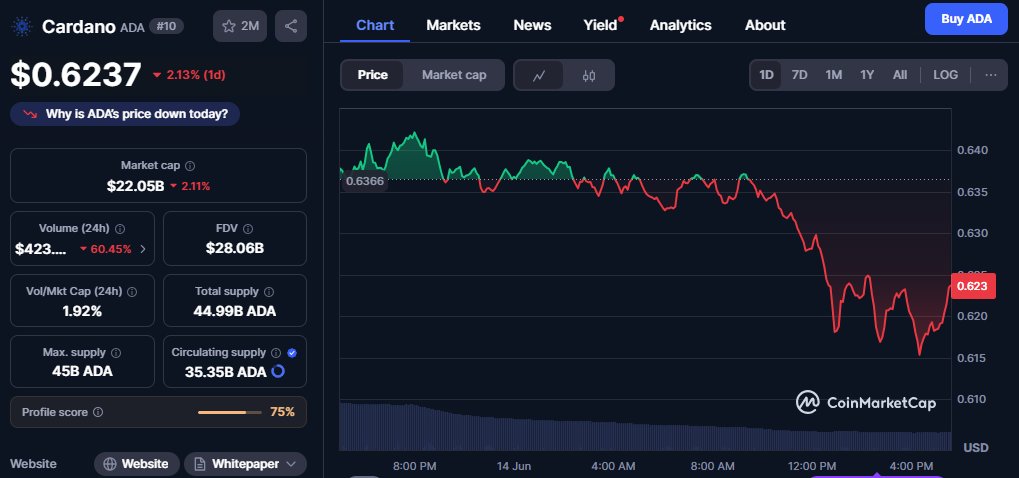Show FDV info icon
The image size is (1019, 478).
248,229
